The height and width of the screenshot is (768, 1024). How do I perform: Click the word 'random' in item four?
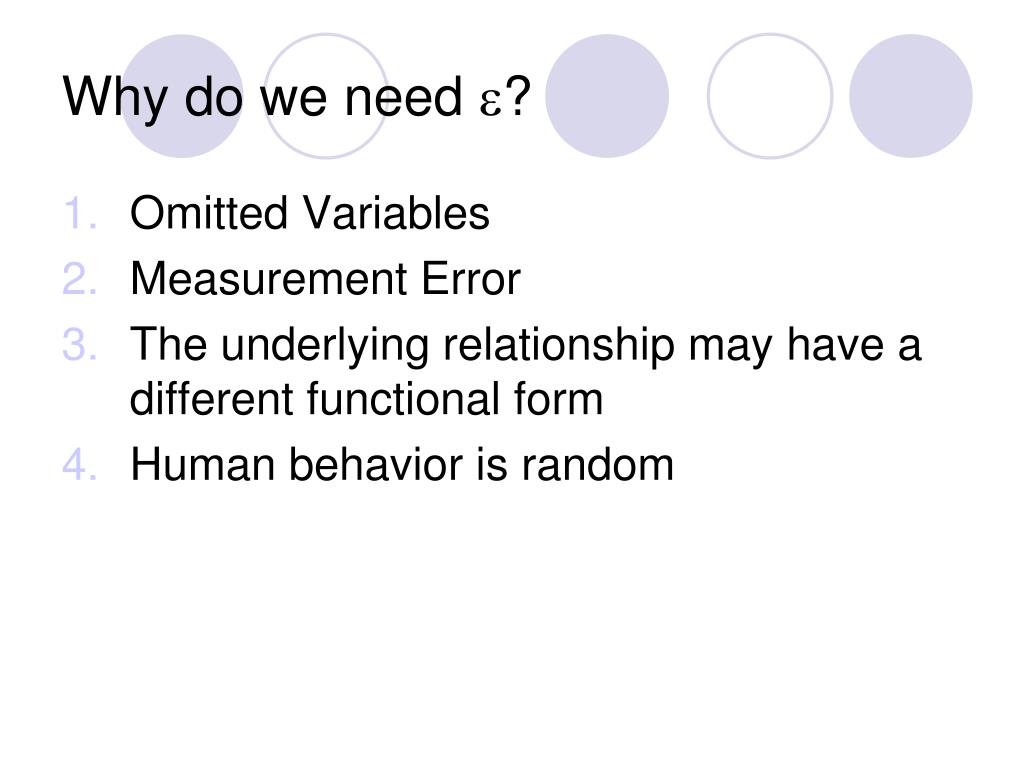click(597, 465)
